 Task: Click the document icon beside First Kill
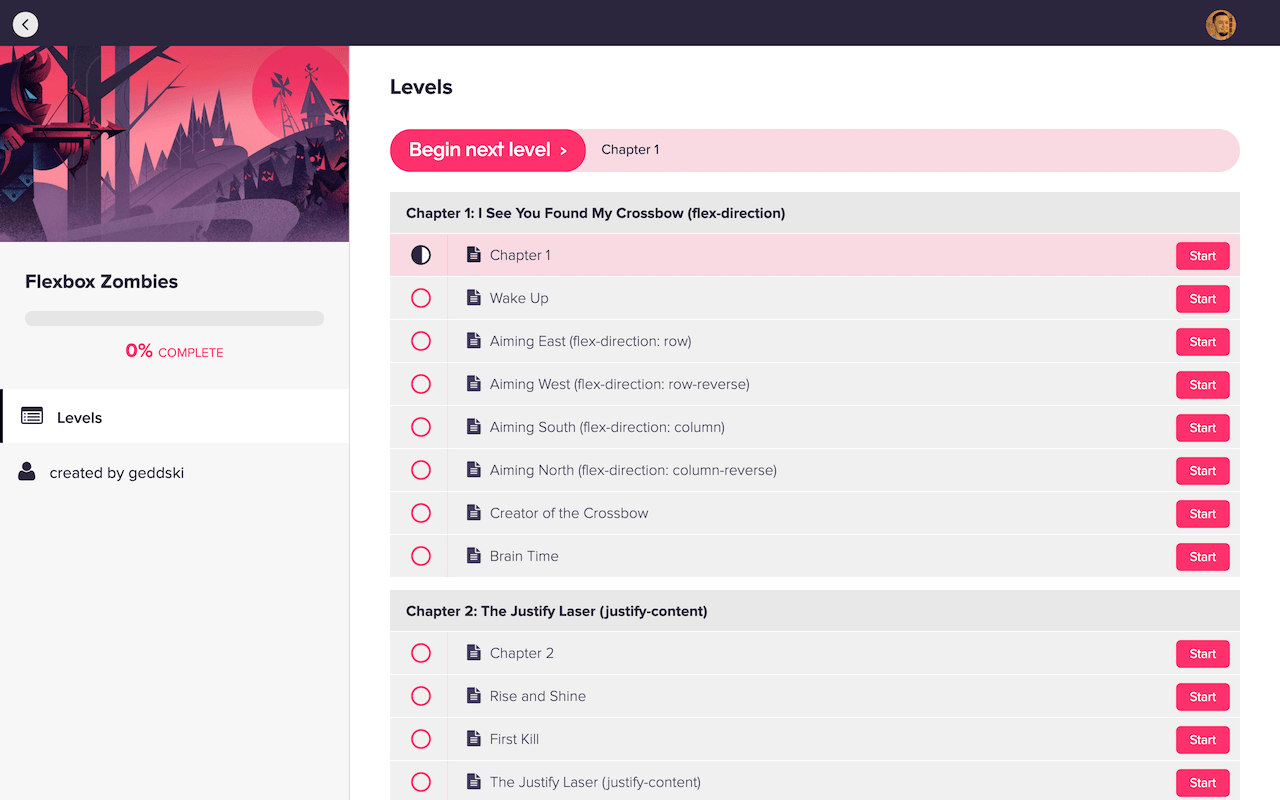(473, 739)
